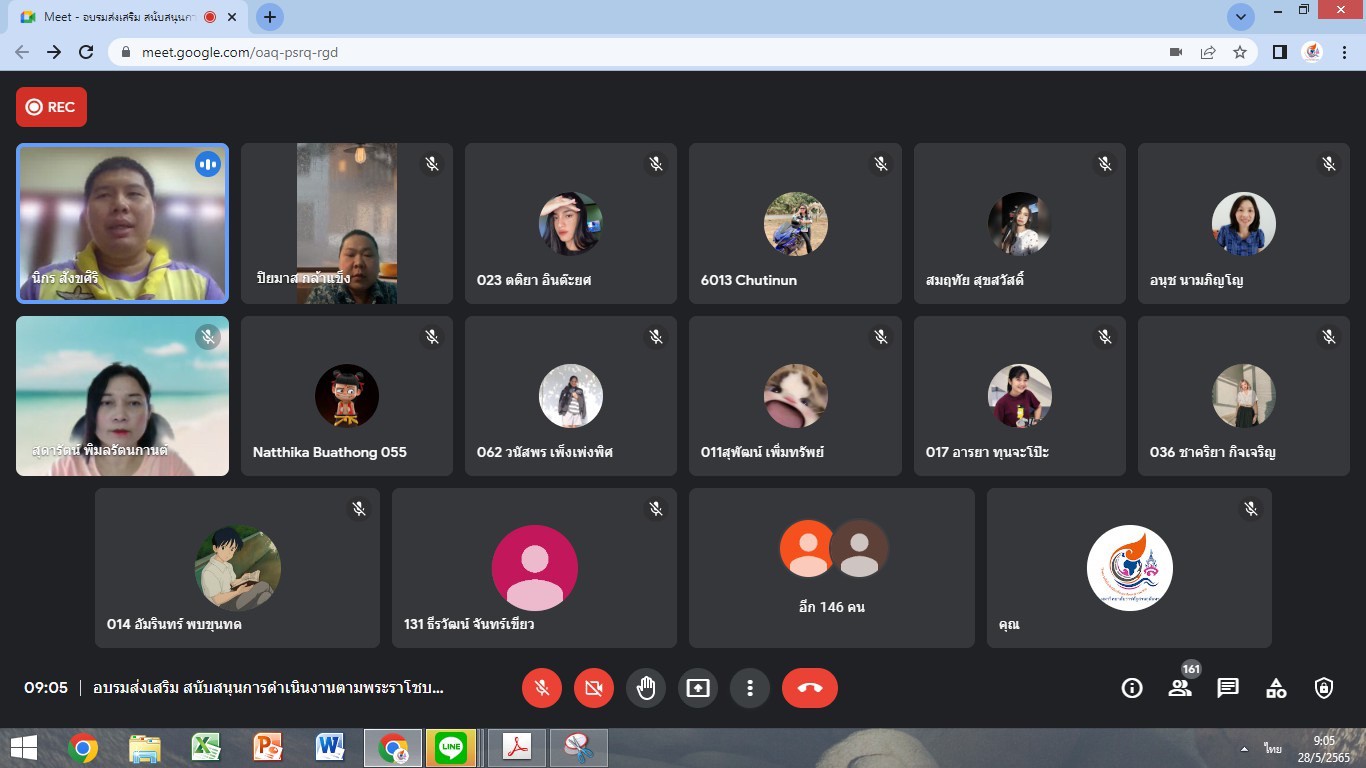
Task: Leave the call with red hang-up button
Action: click(x=809, y=688)
